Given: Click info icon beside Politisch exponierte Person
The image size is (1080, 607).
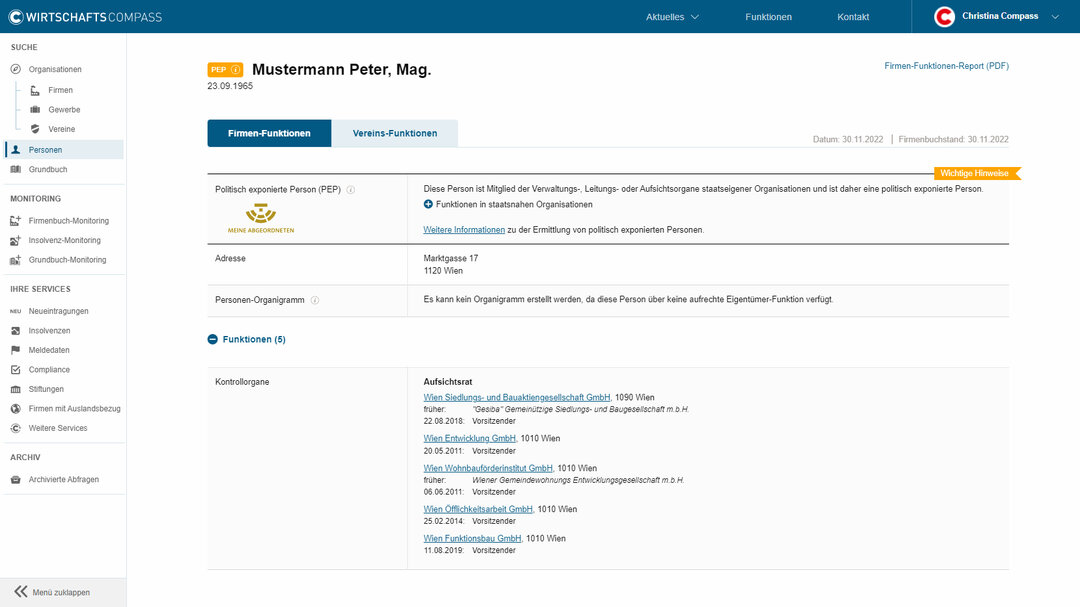Looking at the screenshot, I should (351, 189).
